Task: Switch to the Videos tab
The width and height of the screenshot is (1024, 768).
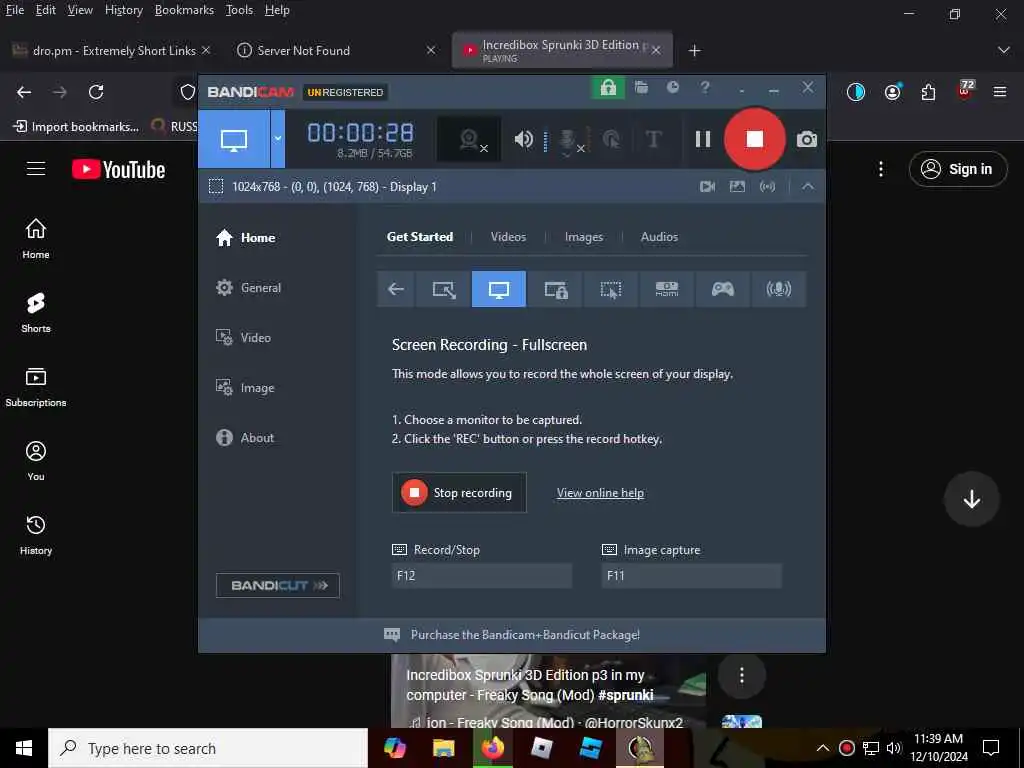Action: point(508,237)
